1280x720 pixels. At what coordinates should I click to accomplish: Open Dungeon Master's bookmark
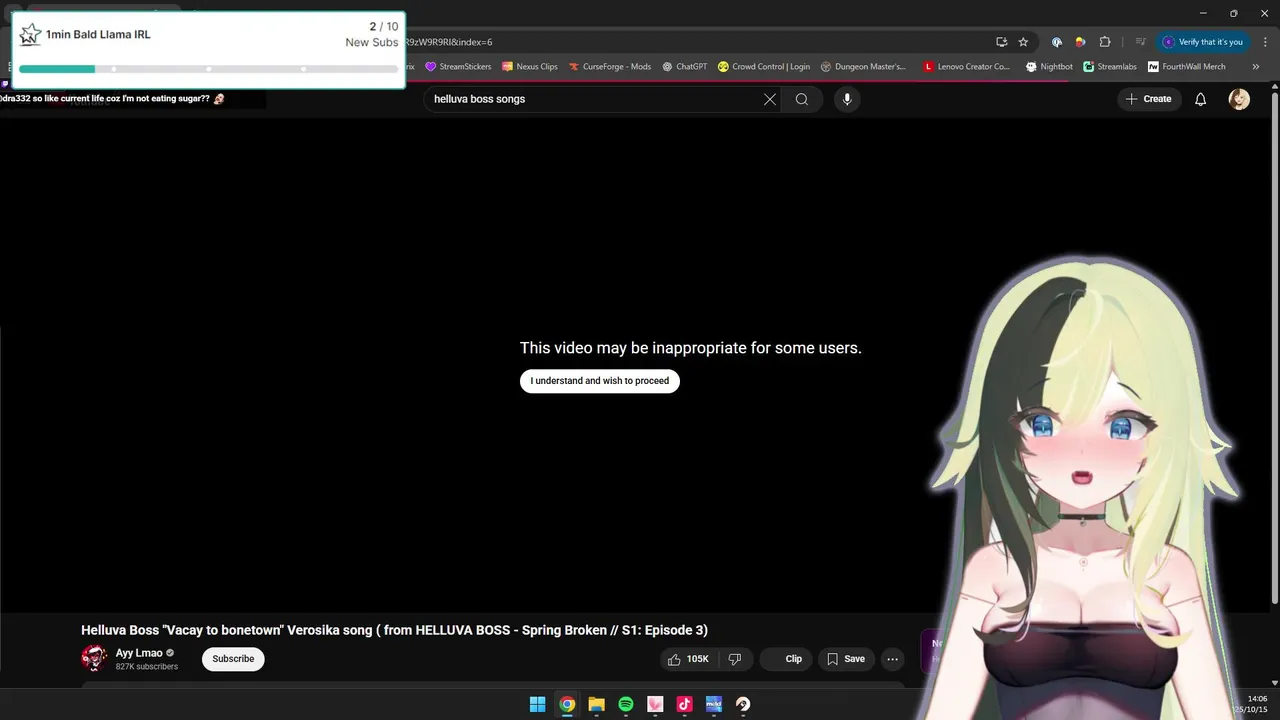pos(863,67)
